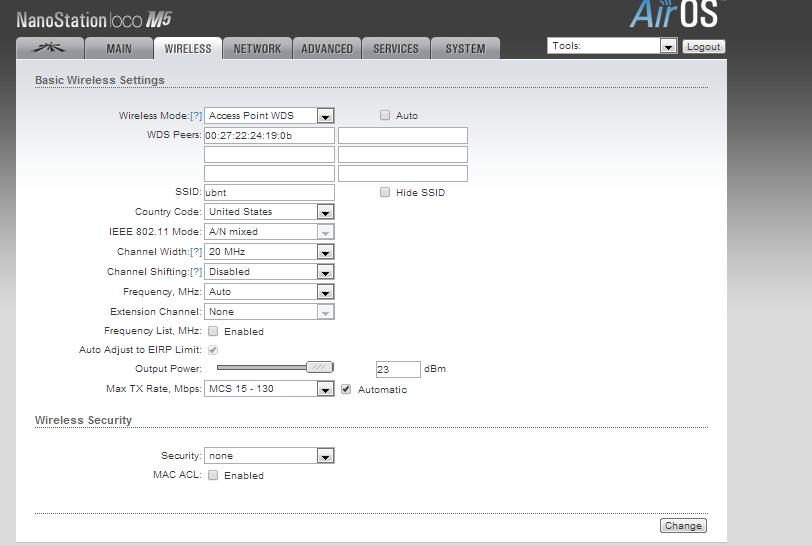Go to the ADVANCED tab

tap(327, 48)
